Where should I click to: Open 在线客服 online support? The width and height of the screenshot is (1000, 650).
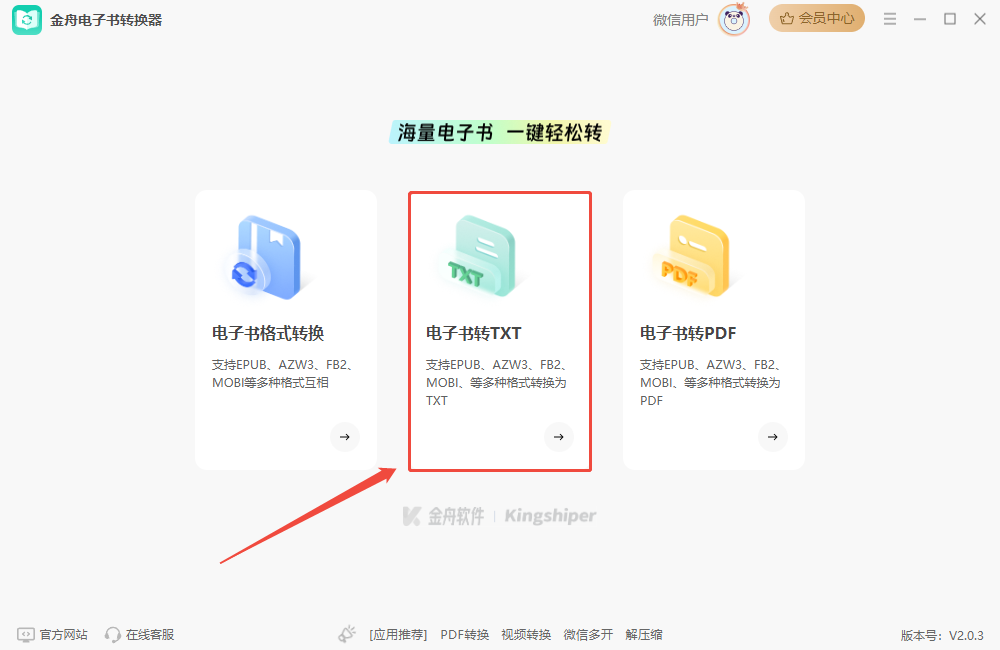click(x=150, y=635)
